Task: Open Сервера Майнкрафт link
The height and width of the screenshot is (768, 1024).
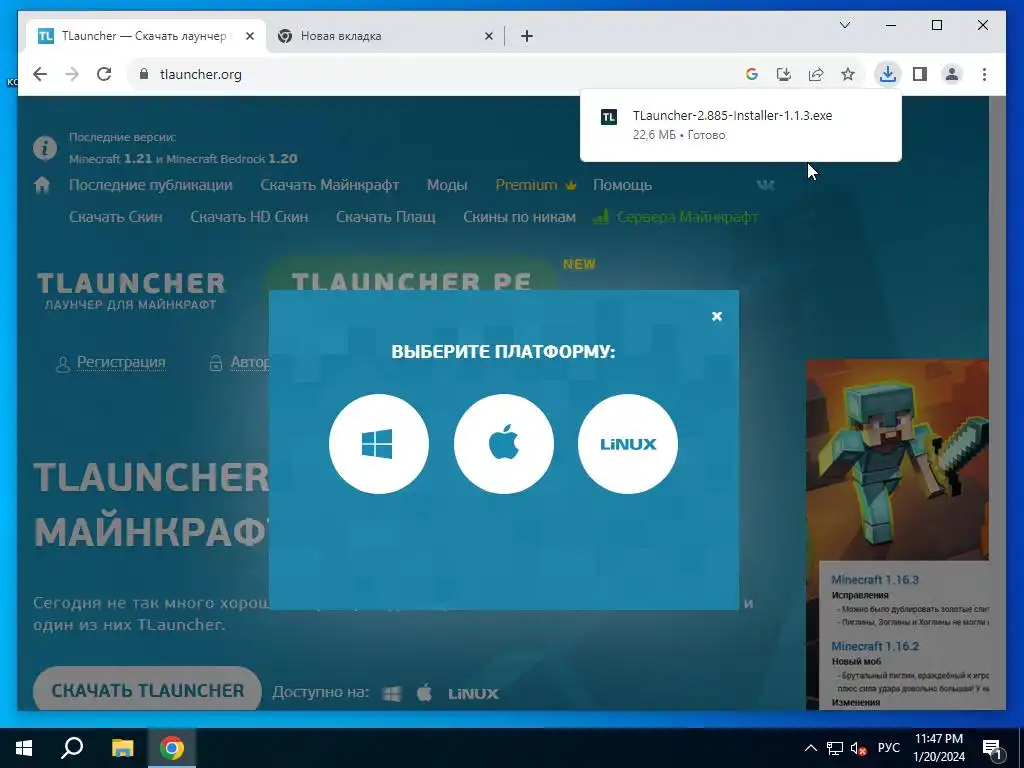Action: [x=675, y=217]
